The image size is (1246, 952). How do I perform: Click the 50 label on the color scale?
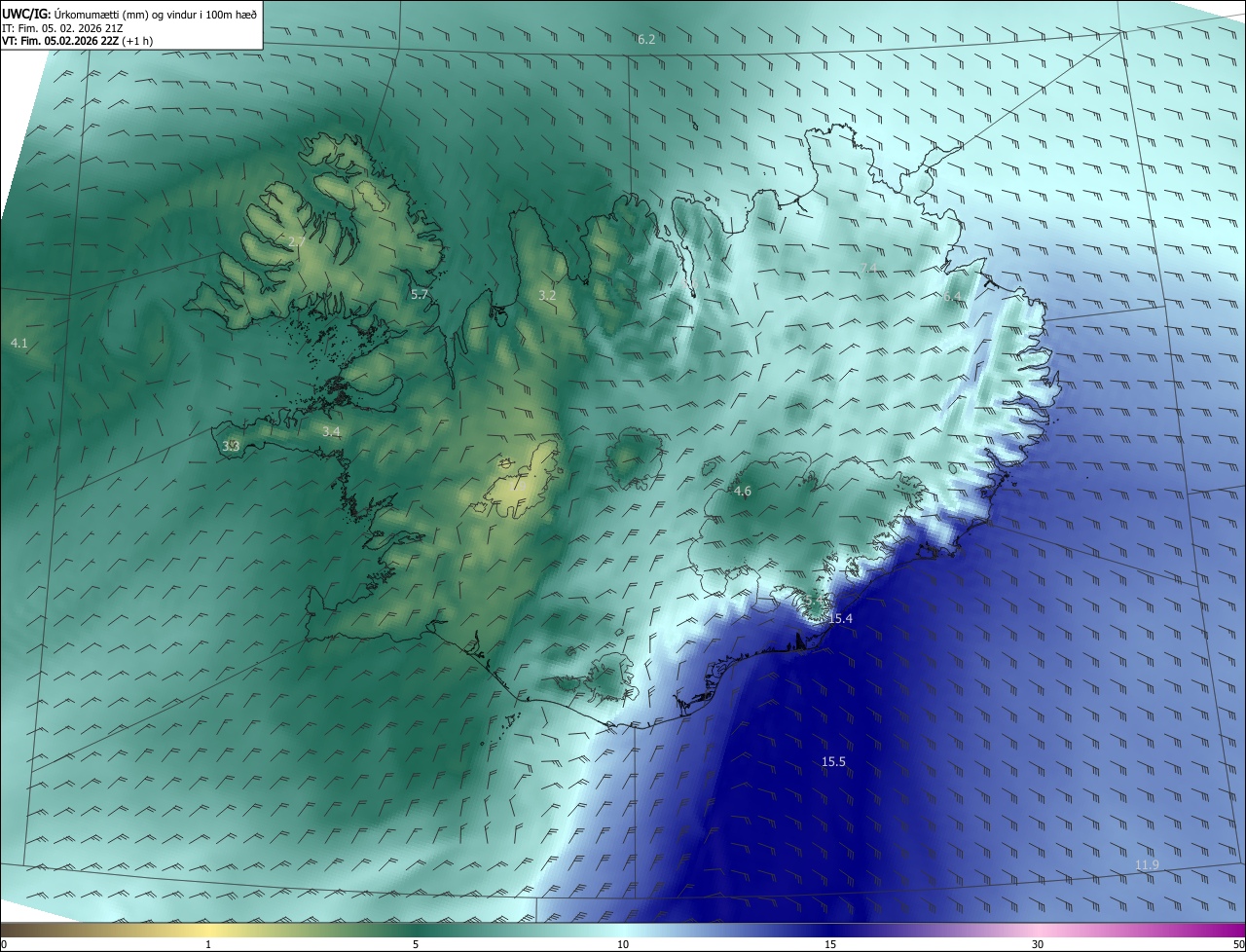(1237, 944)
